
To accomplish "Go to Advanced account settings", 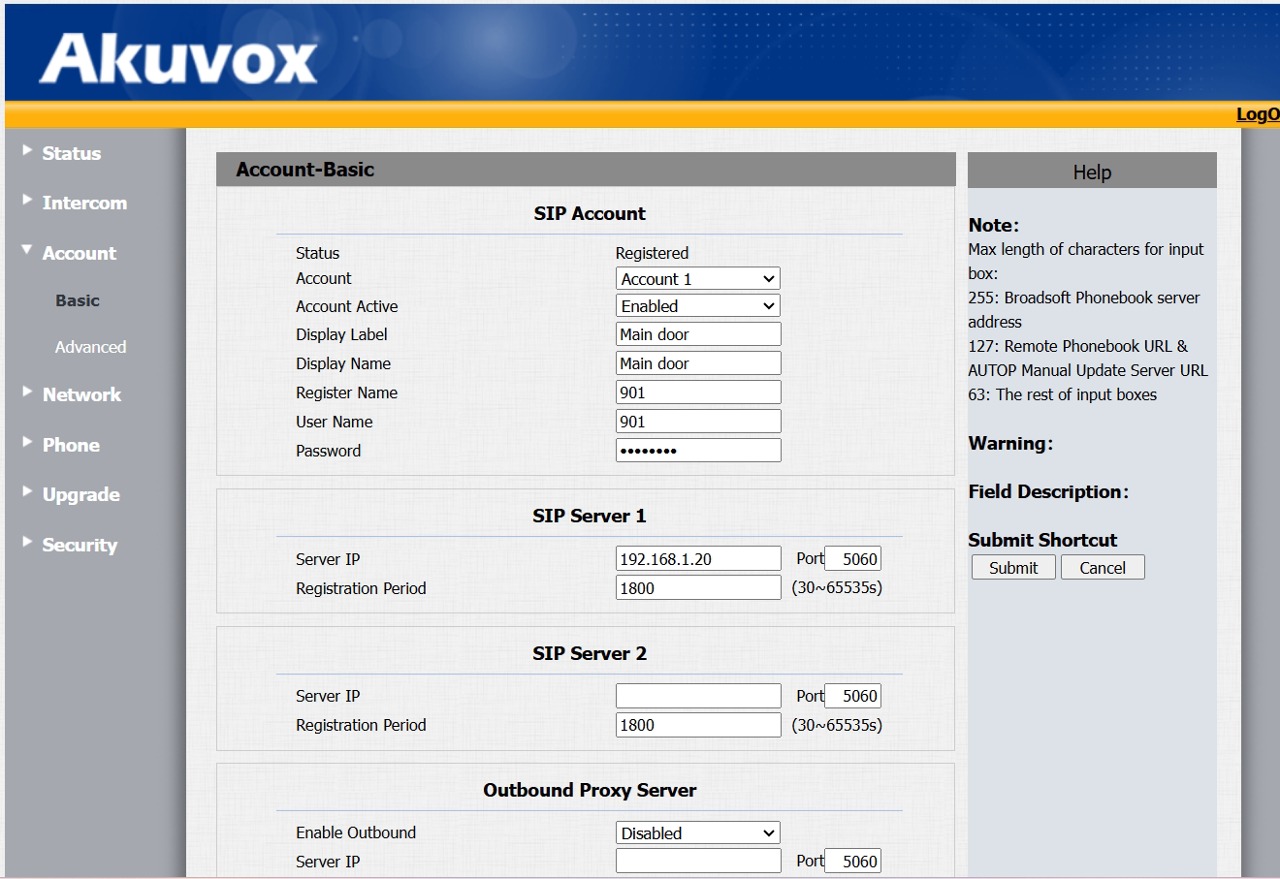I will click(90, 347).
